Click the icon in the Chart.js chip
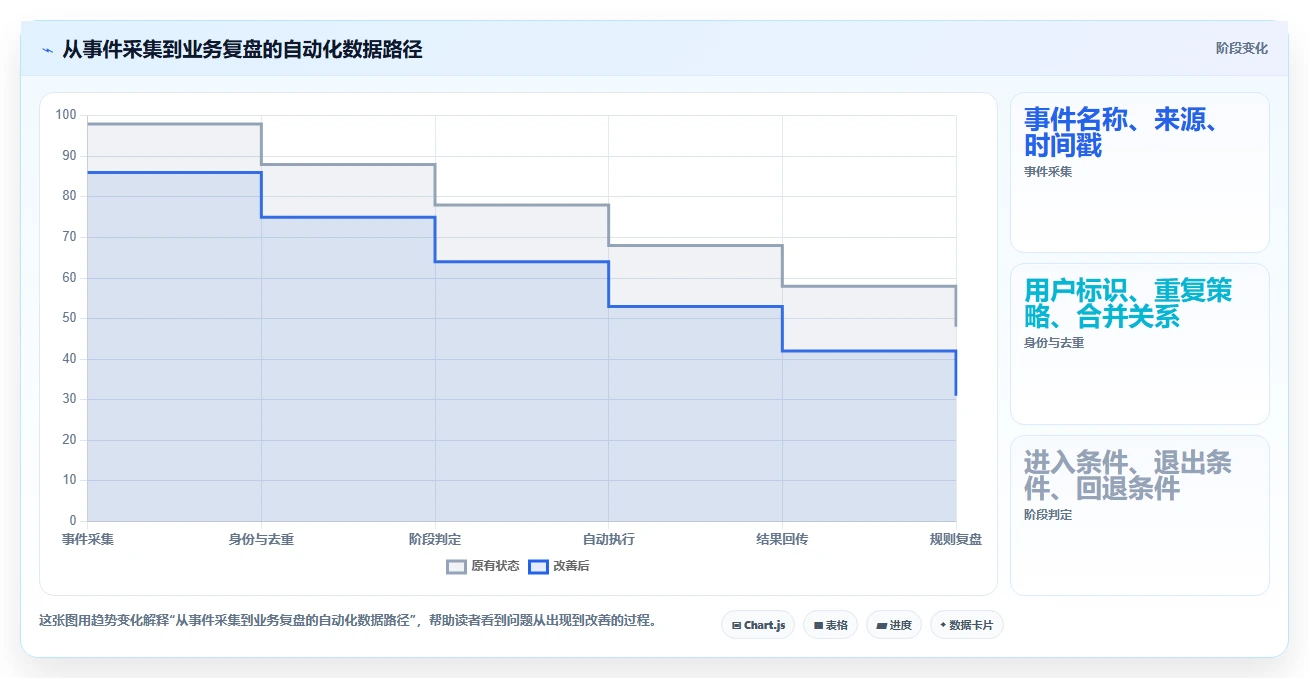Viewport: 1309px width, 678px height. 737,625
